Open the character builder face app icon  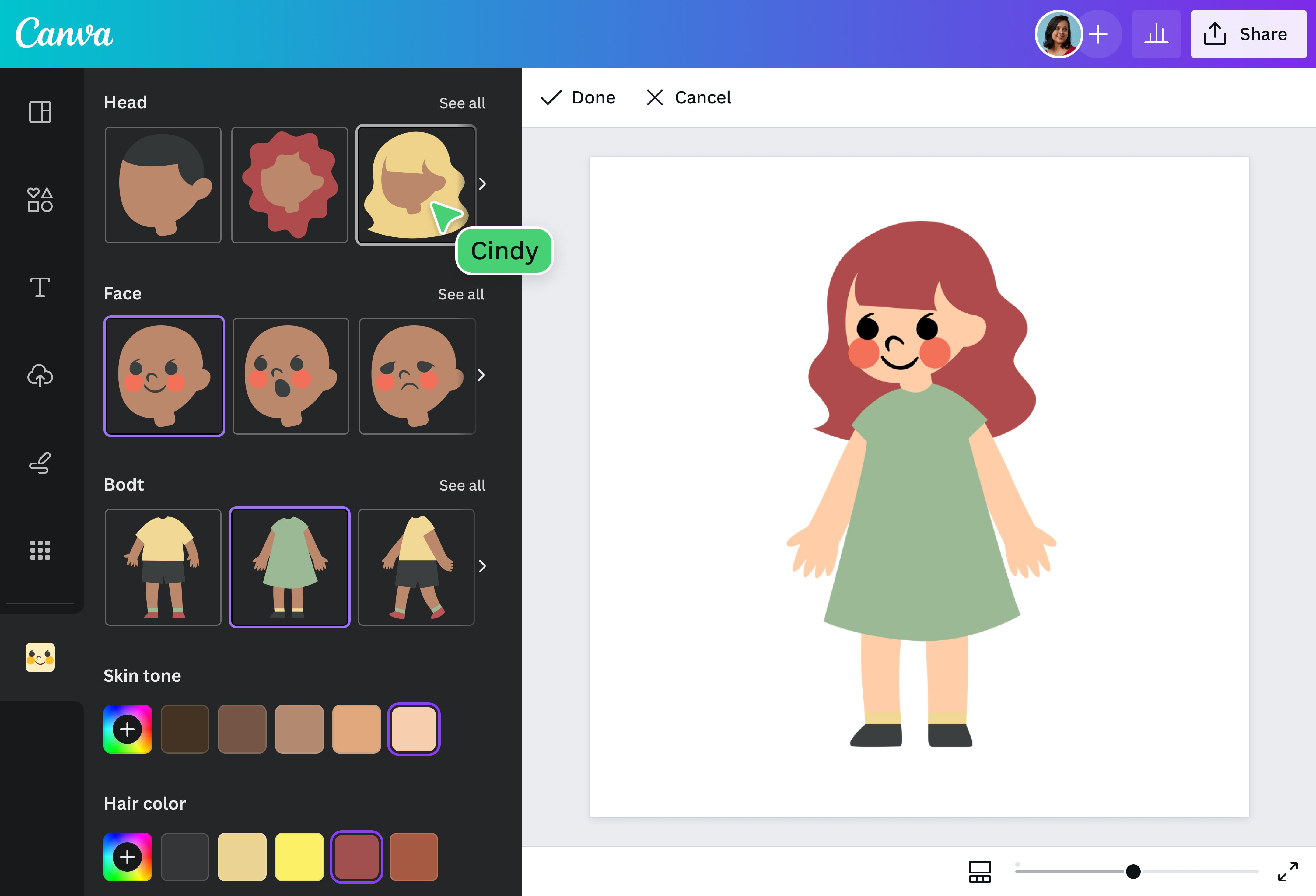40,657
